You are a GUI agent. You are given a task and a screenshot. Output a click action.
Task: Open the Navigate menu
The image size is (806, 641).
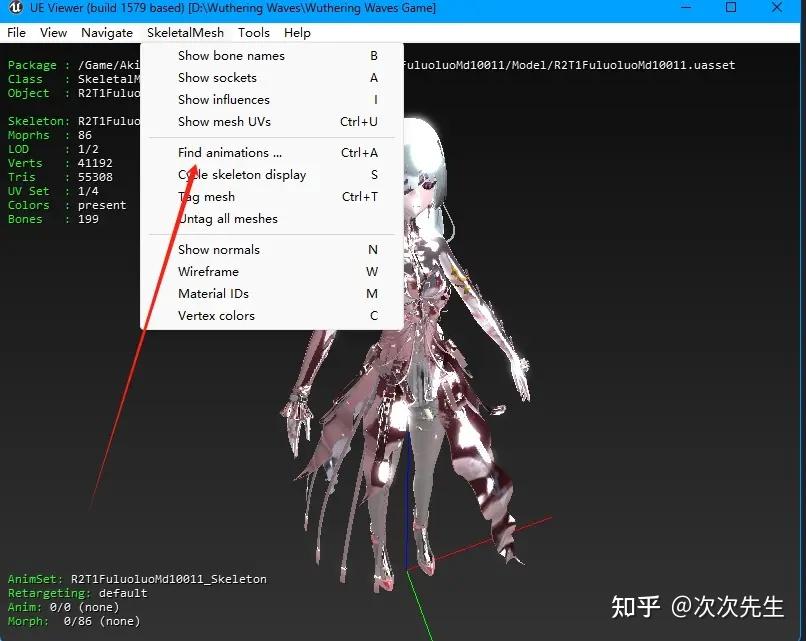[x=107, y=33]
